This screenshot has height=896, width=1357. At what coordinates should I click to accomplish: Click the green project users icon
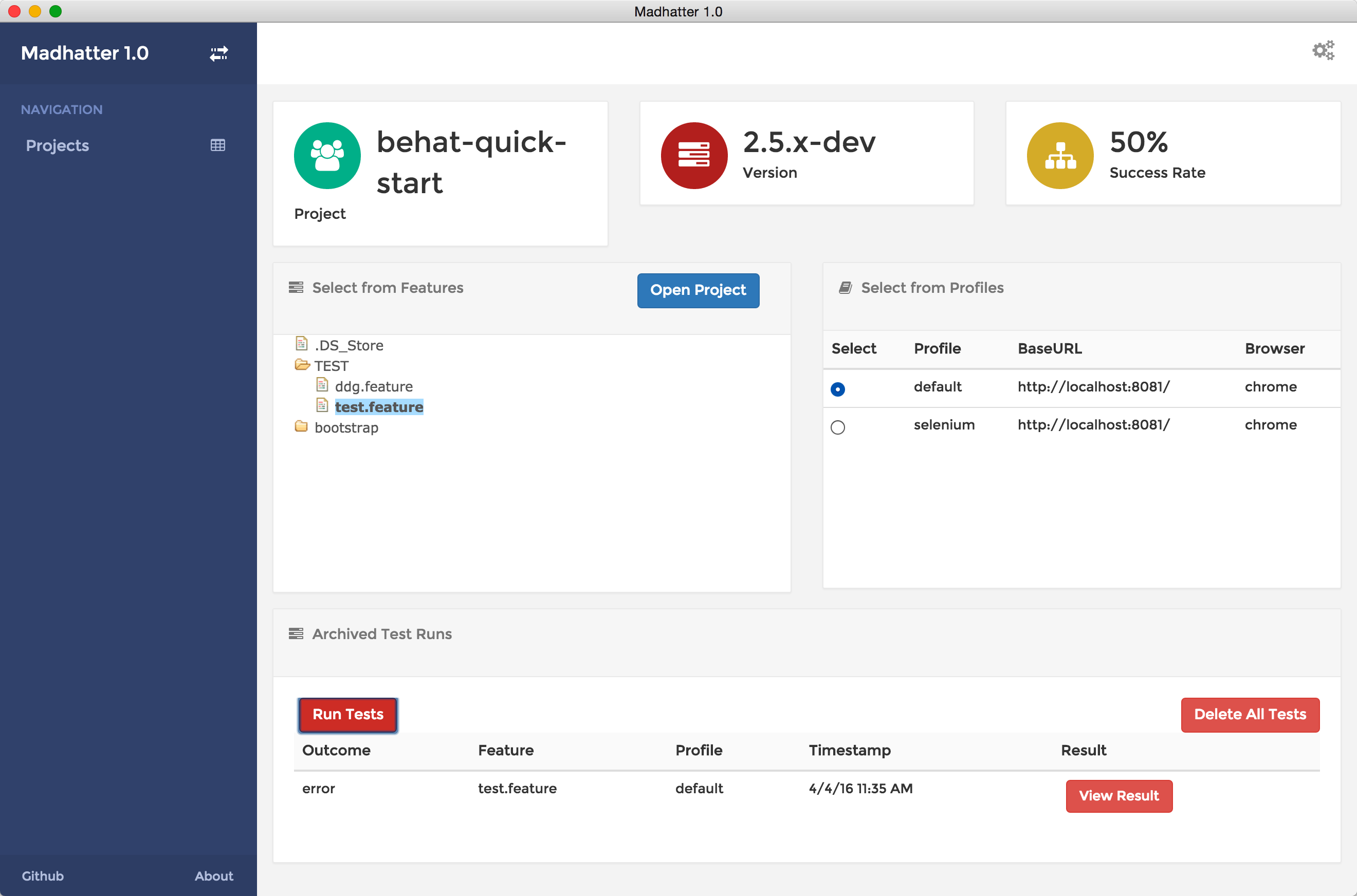pyautogui.click(x=327, y=156)
